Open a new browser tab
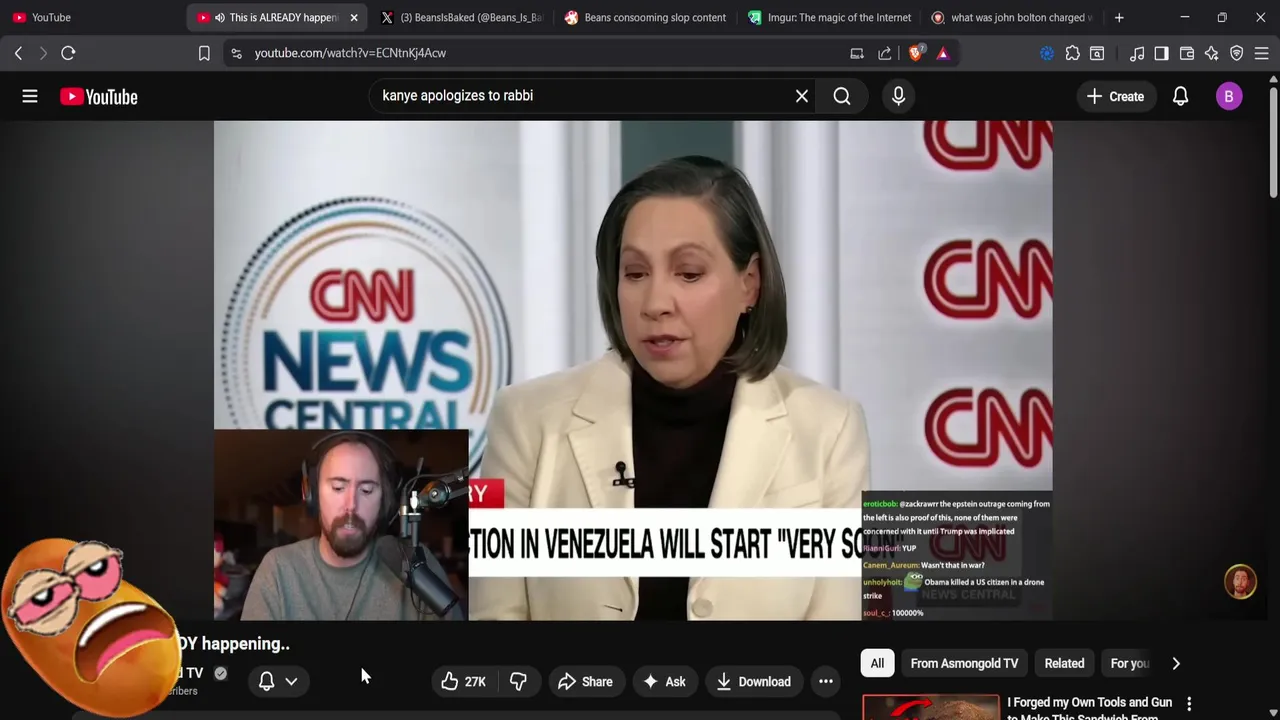The width and height of the screenshot is (1280, 720). pos(1119,17)
